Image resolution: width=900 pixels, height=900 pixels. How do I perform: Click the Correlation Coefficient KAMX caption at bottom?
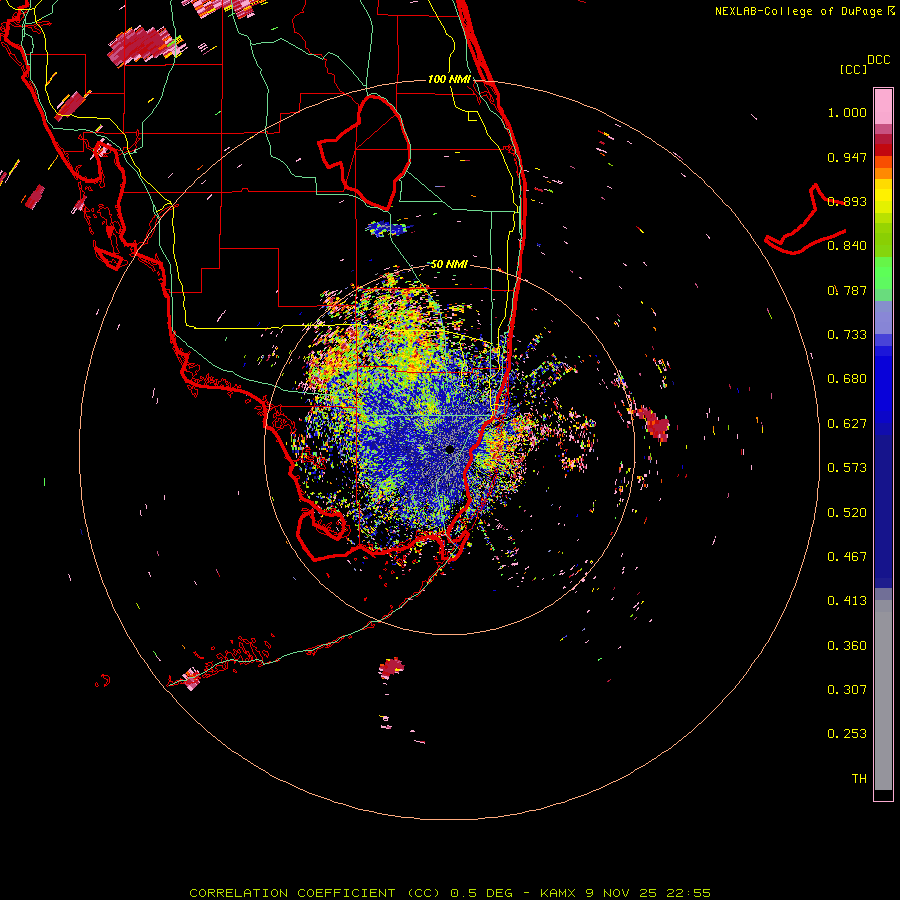coord(450,893)
